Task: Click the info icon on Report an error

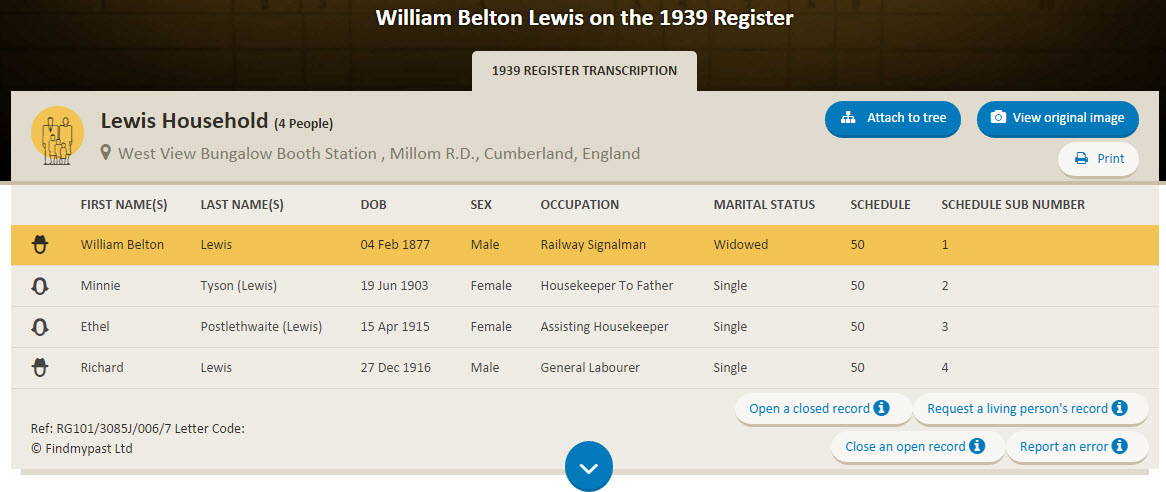Action: click(x=1119, y=446)
